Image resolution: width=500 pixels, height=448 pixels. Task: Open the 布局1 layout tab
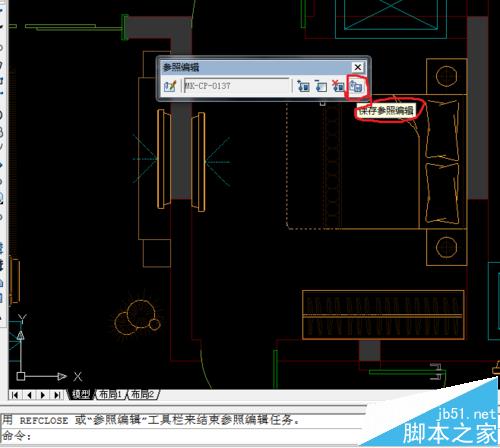tap(110, 395)
